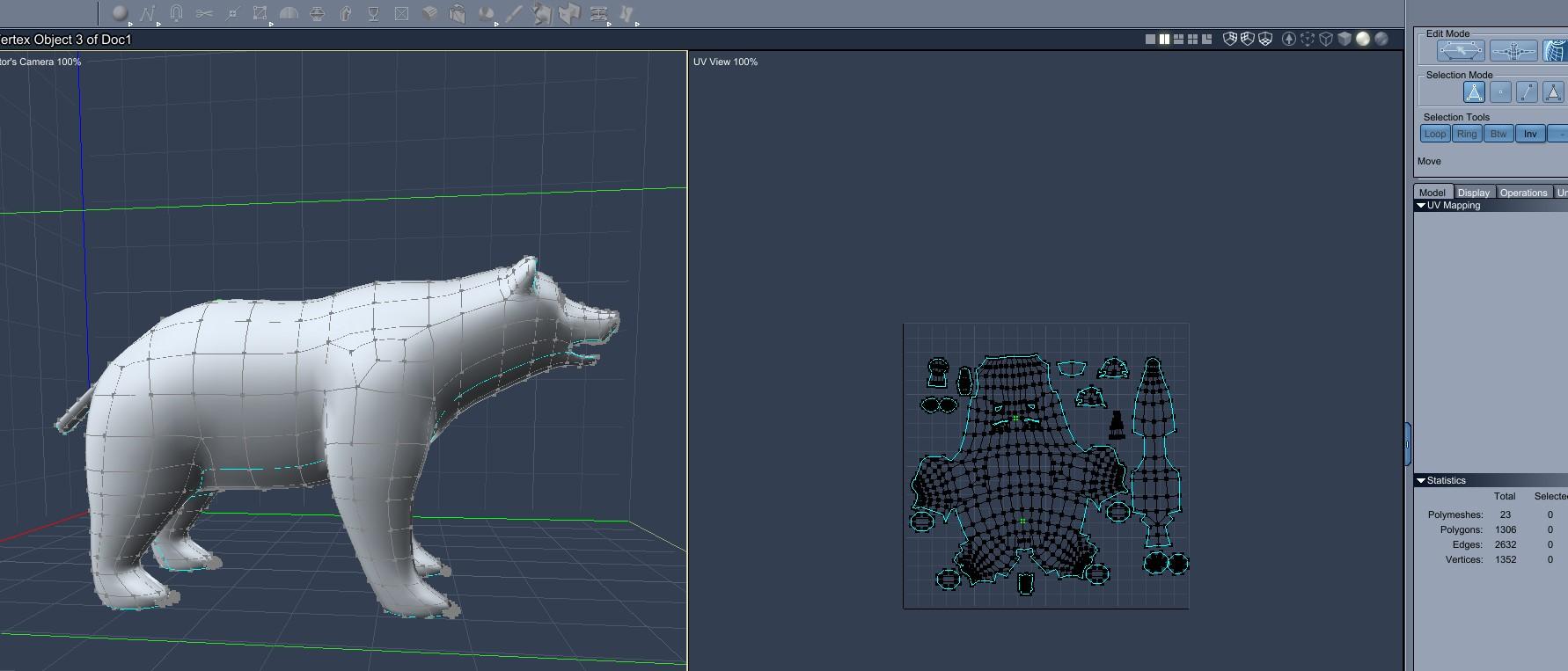
Task: Click the Ring selection button
Action: pyautogui.click(x=1467, y=134)
